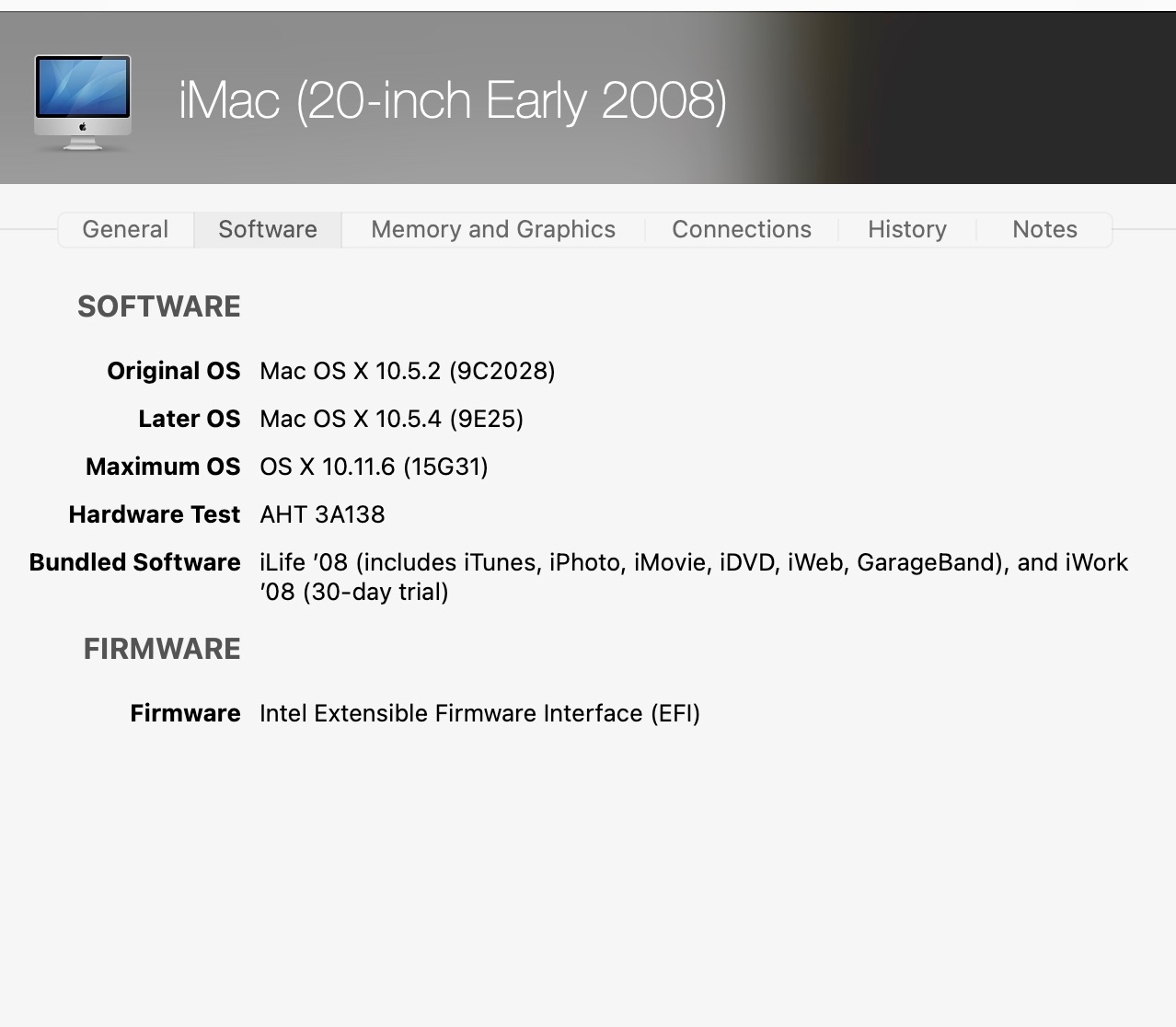This screenshot has width=1176, height=1027.
Task: Select value OS X 10.11.6 (15G31)
Action: 374,467
